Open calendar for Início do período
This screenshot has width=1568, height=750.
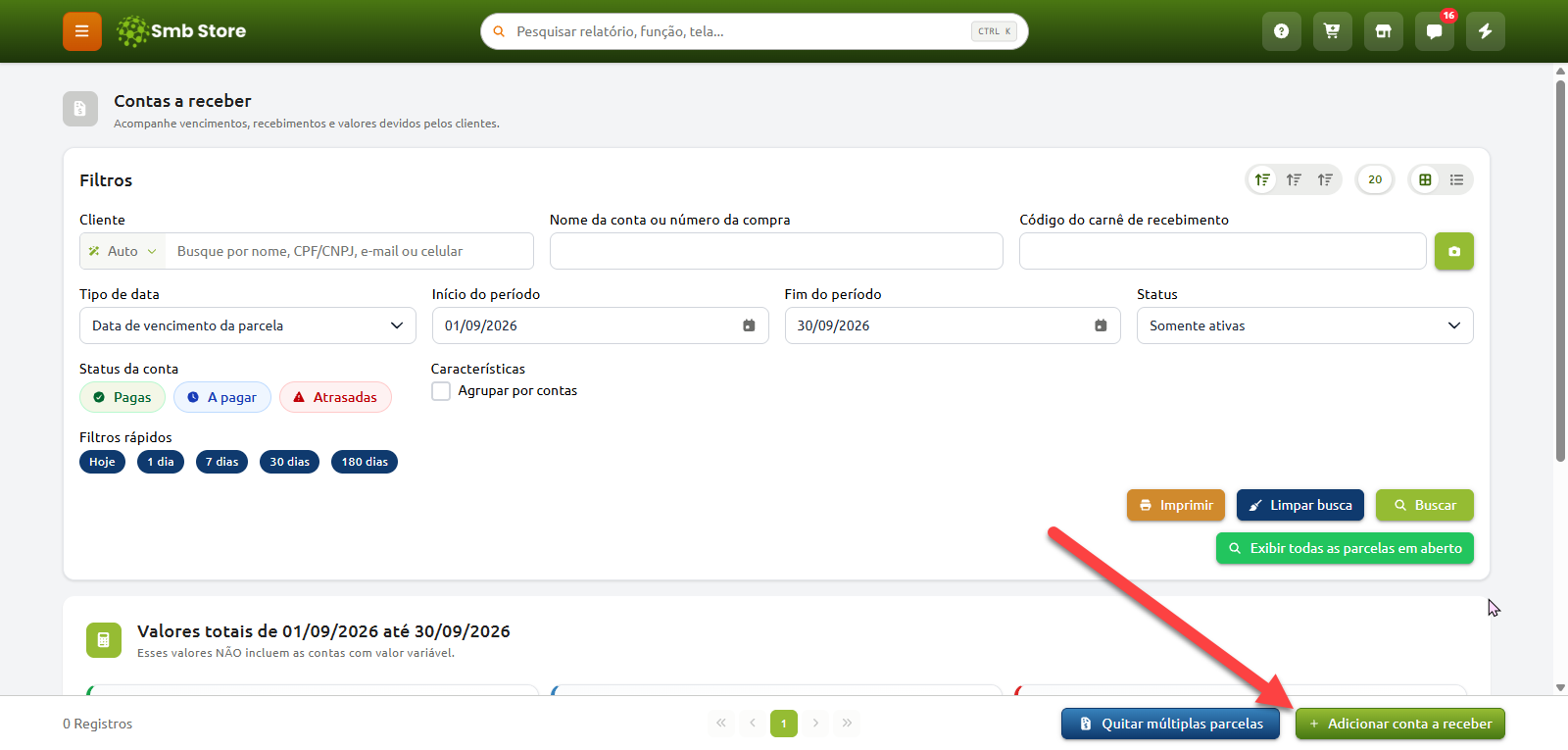749,325
